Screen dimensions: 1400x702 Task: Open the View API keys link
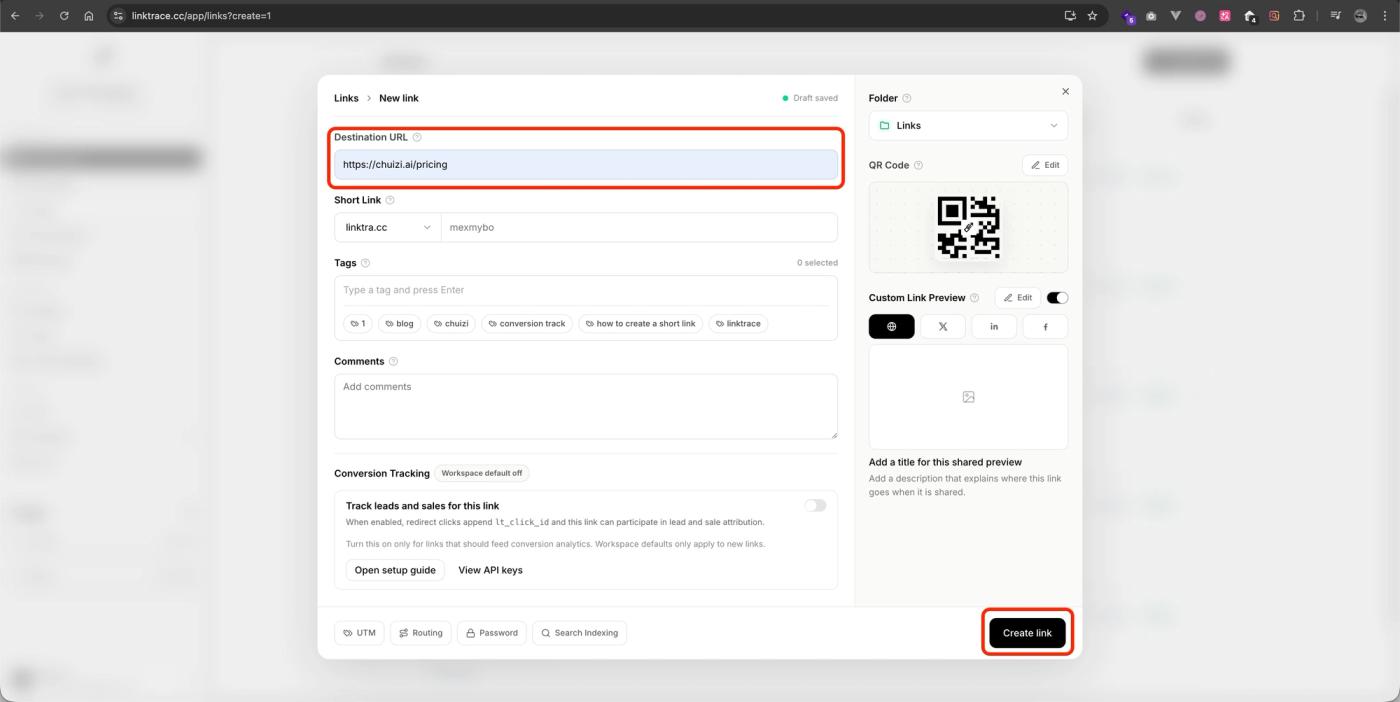pyautogui.click(x=490, y=570)
